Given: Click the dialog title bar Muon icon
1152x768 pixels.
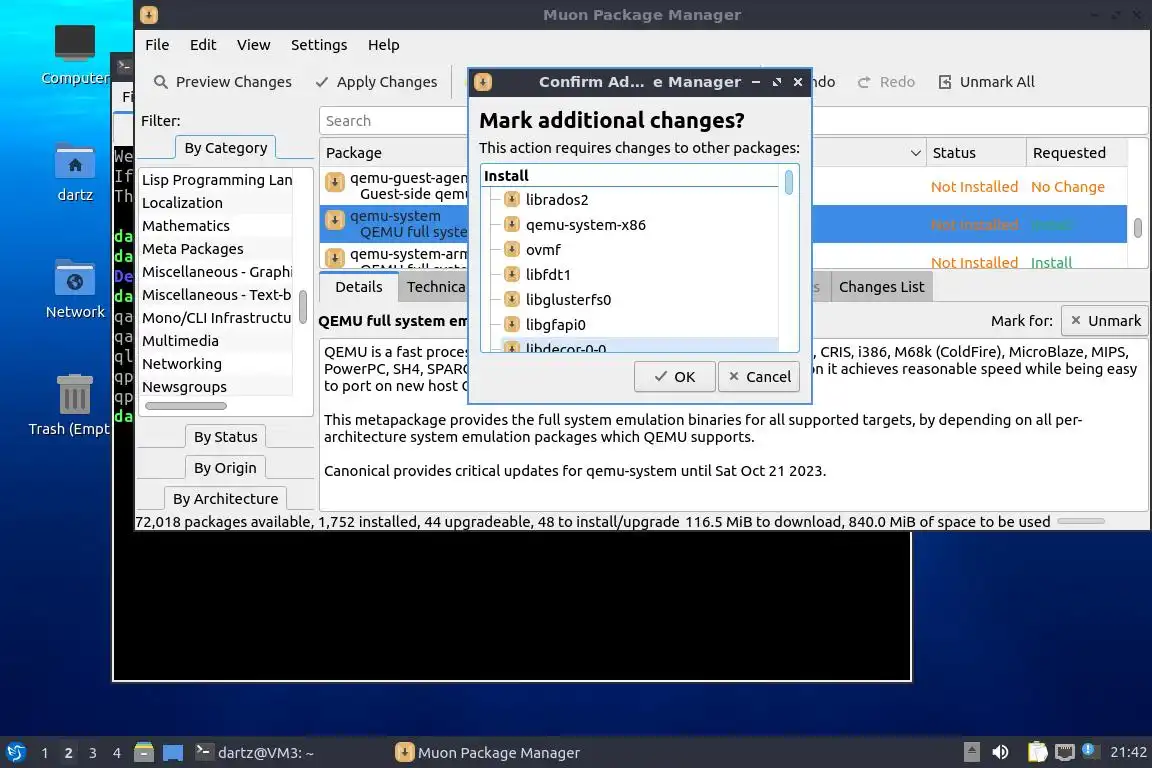Looking at the screenshot, I should (x=483, y=82).
